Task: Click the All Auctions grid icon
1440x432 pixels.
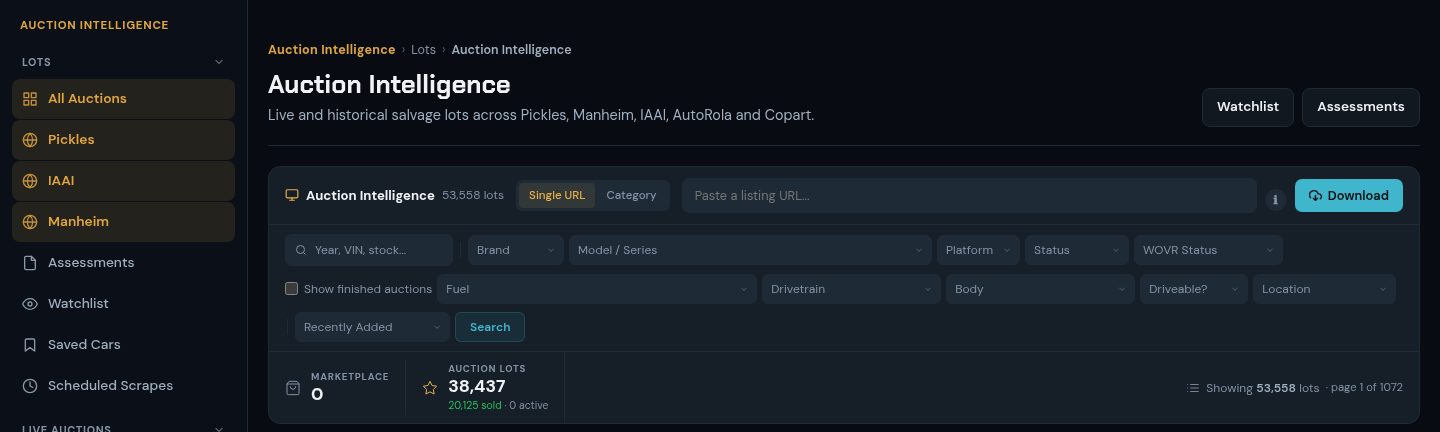Action: point(29,99)
